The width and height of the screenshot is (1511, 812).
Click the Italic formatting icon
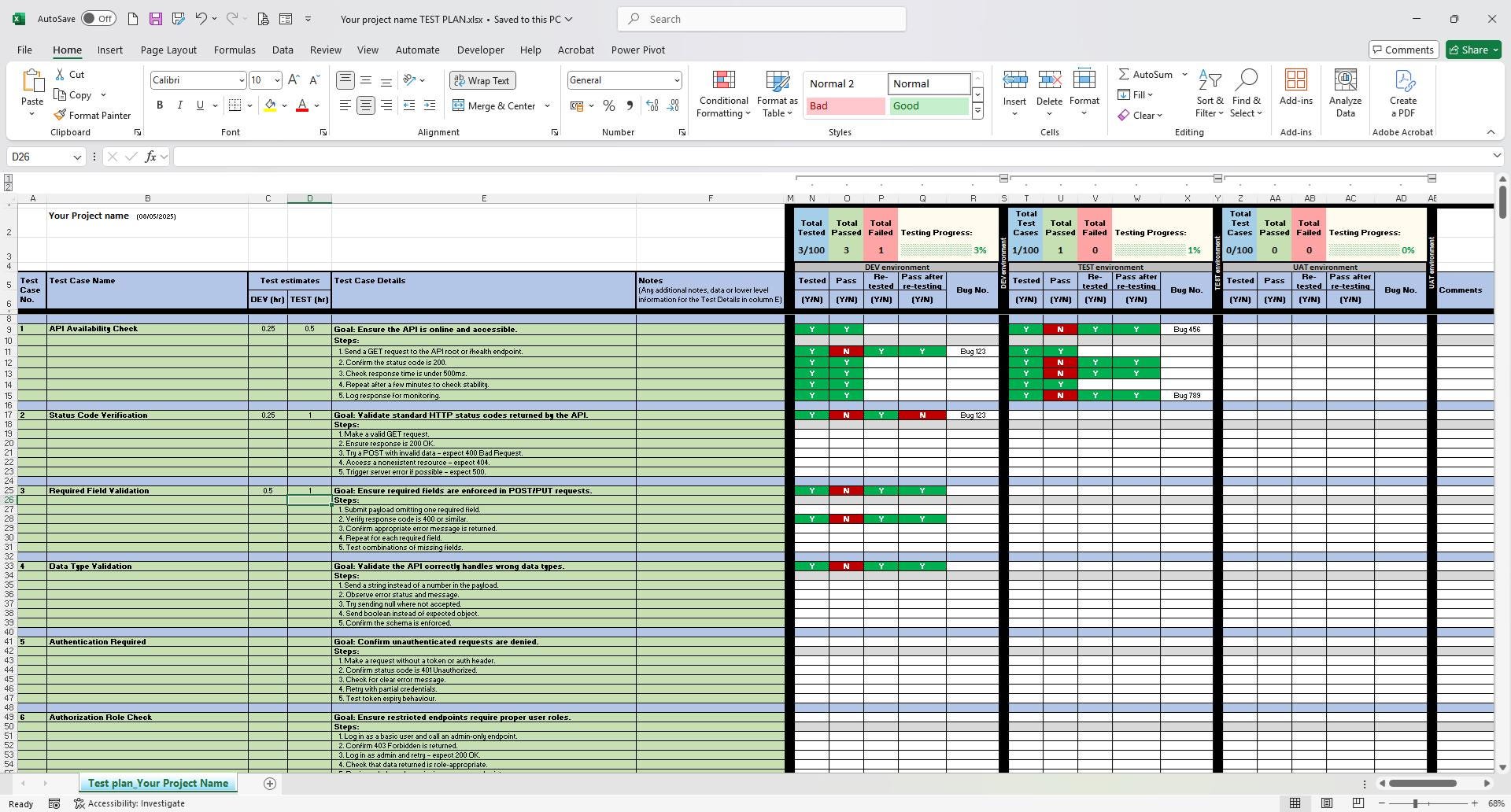coord(180,105)
